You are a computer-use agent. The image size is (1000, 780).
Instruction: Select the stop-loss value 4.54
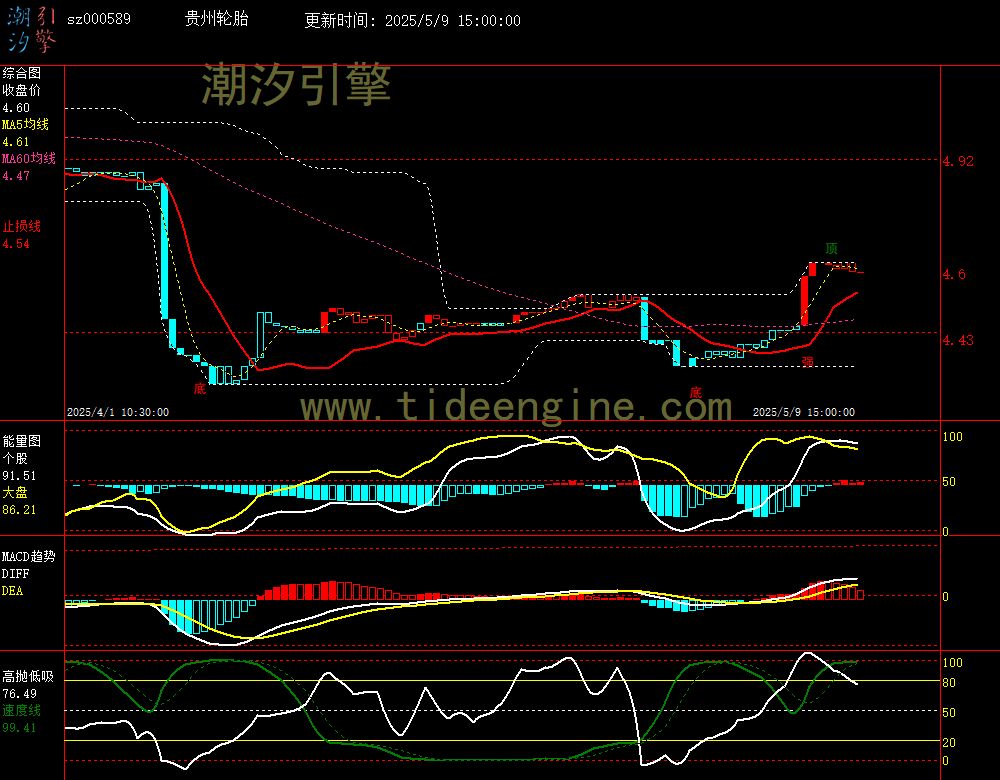tap(16, 244)
